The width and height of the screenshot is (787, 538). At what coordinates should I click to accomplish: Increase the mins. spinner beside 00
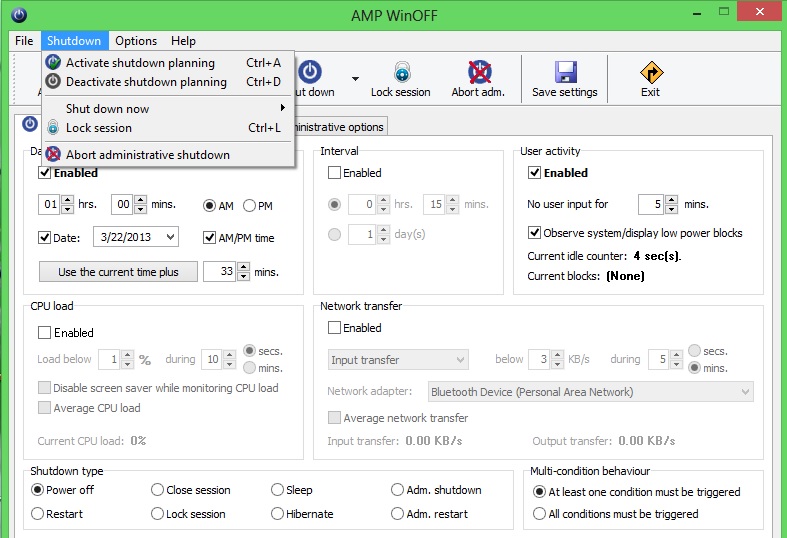click(x=141, y=200)
